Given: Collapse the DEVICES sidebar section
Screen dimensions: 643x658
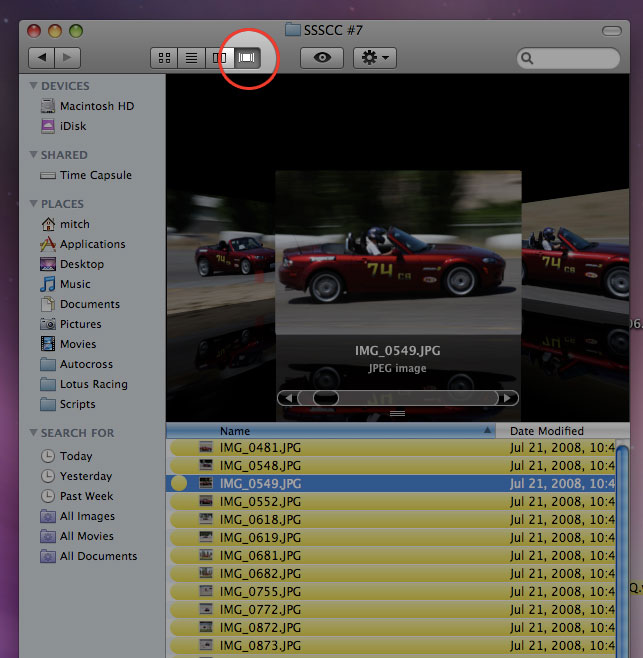Looking at the screenshot, I should click(33, 86).
